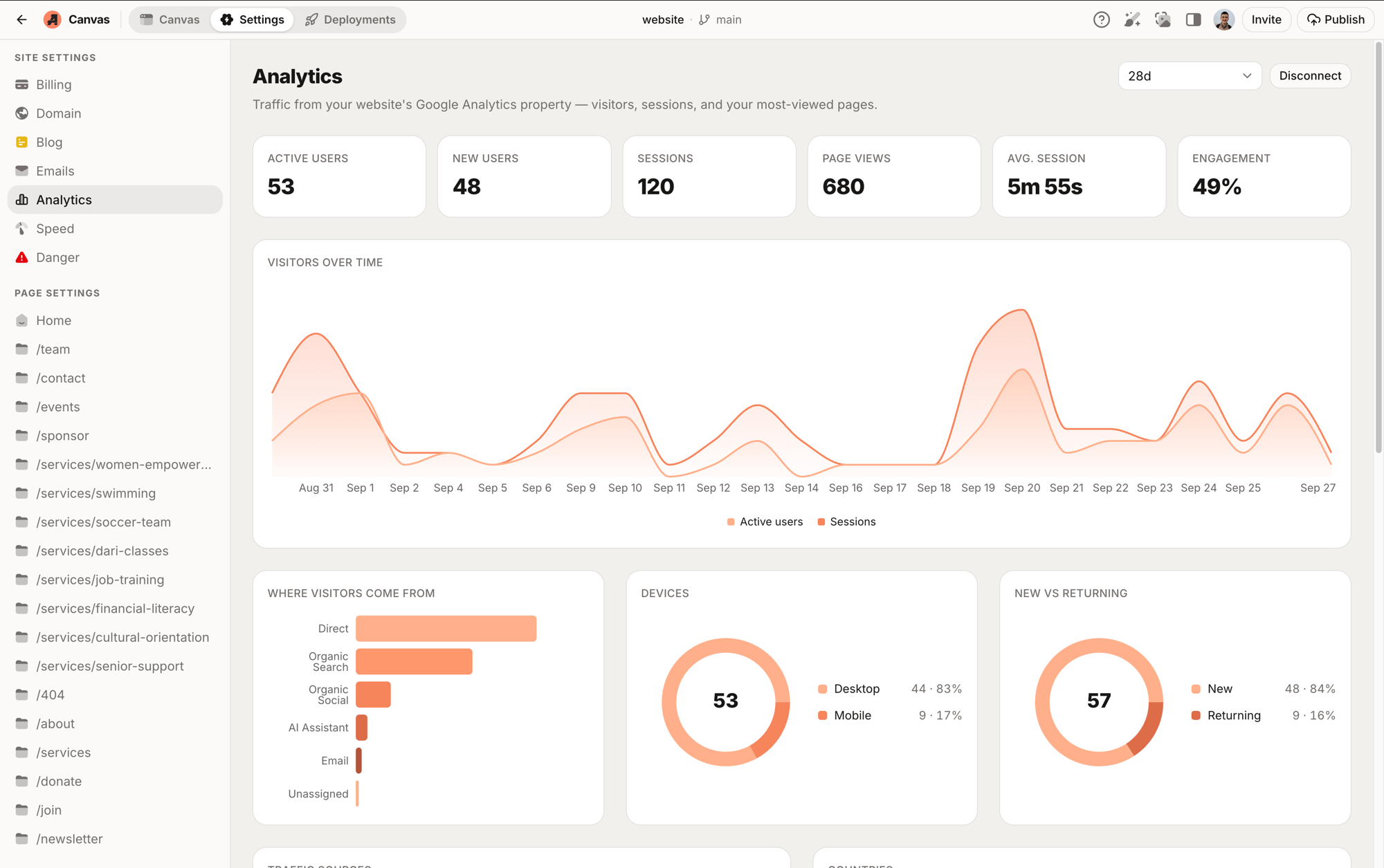Click the website project name
This screenshot has width=1384, height=868.
click(x=663, y=19)
